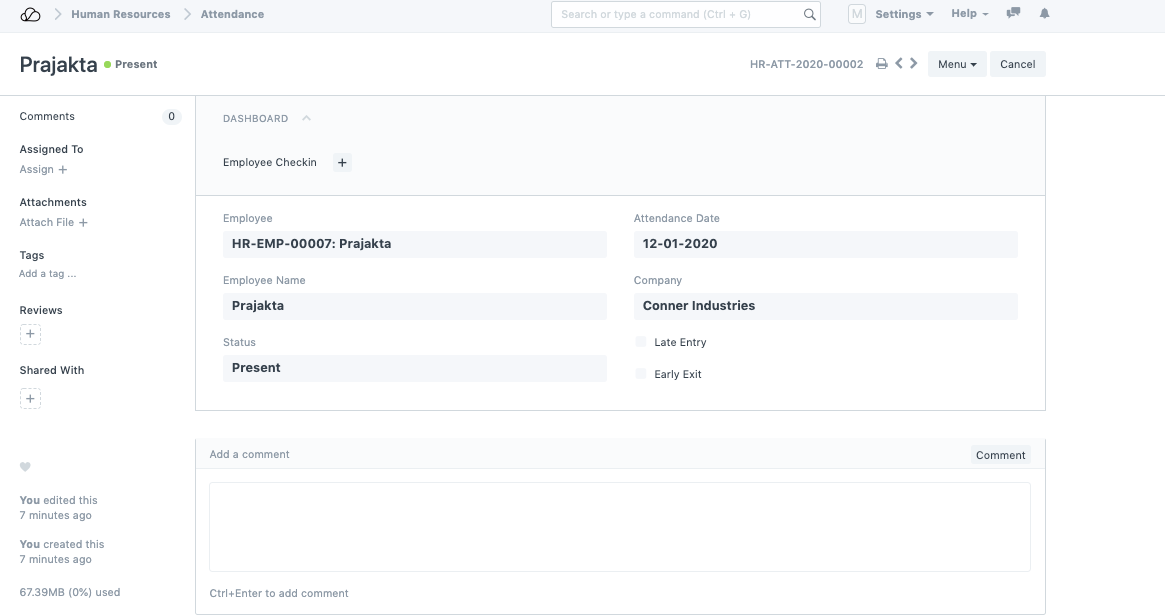This screenshot has height=615, width=1165.
Task: Submit using the Comment button
Action: (x=1000, y=455)
